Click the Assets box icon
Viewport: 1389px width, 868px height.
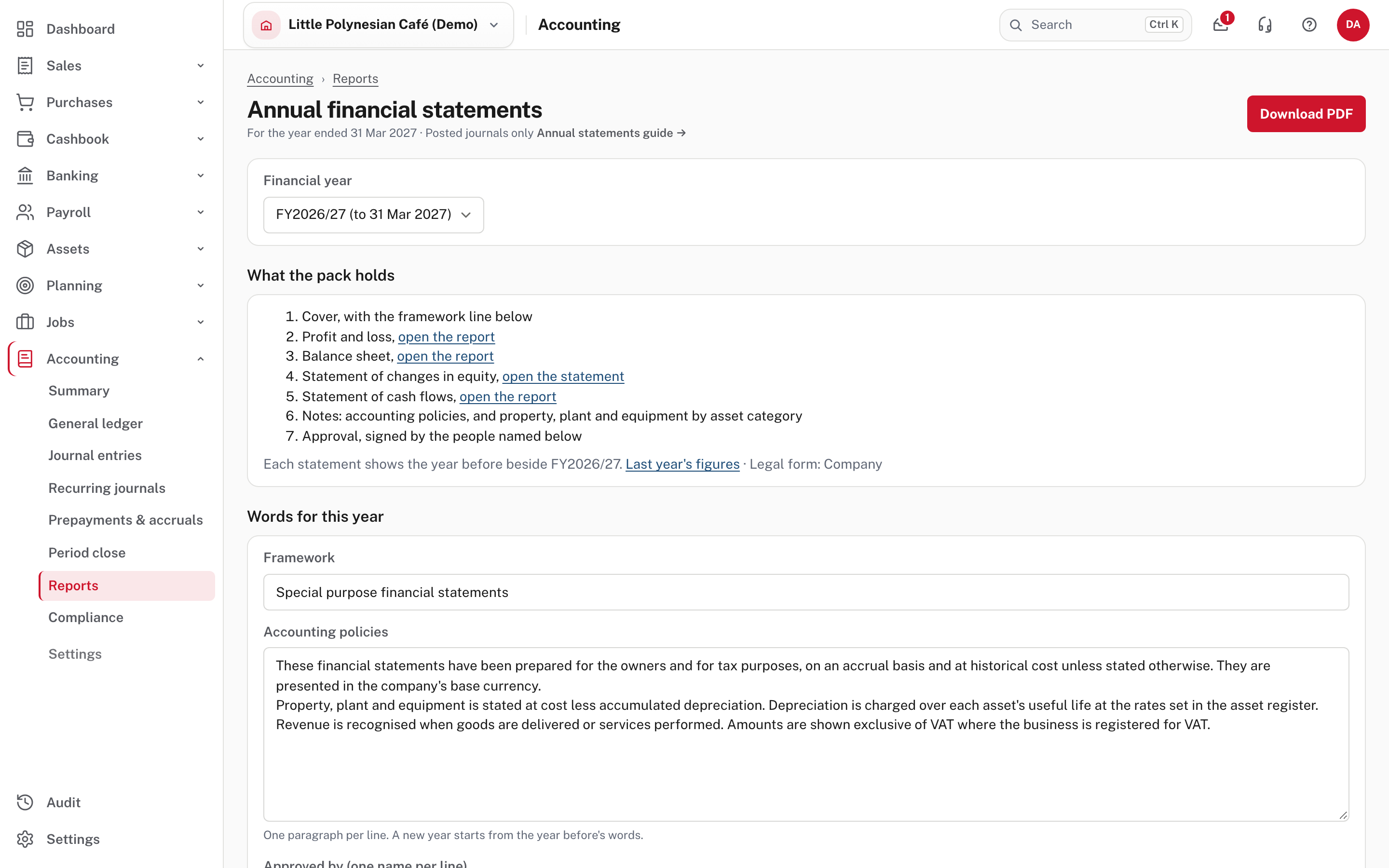click(25, 249)
